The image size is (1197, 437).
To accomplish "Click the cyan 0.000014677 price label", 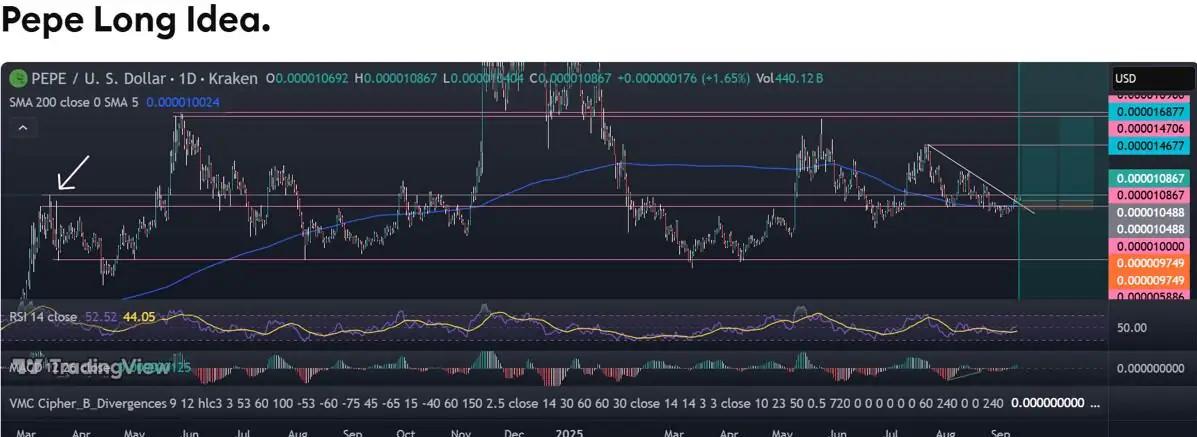I will [x=1150, y=146].
